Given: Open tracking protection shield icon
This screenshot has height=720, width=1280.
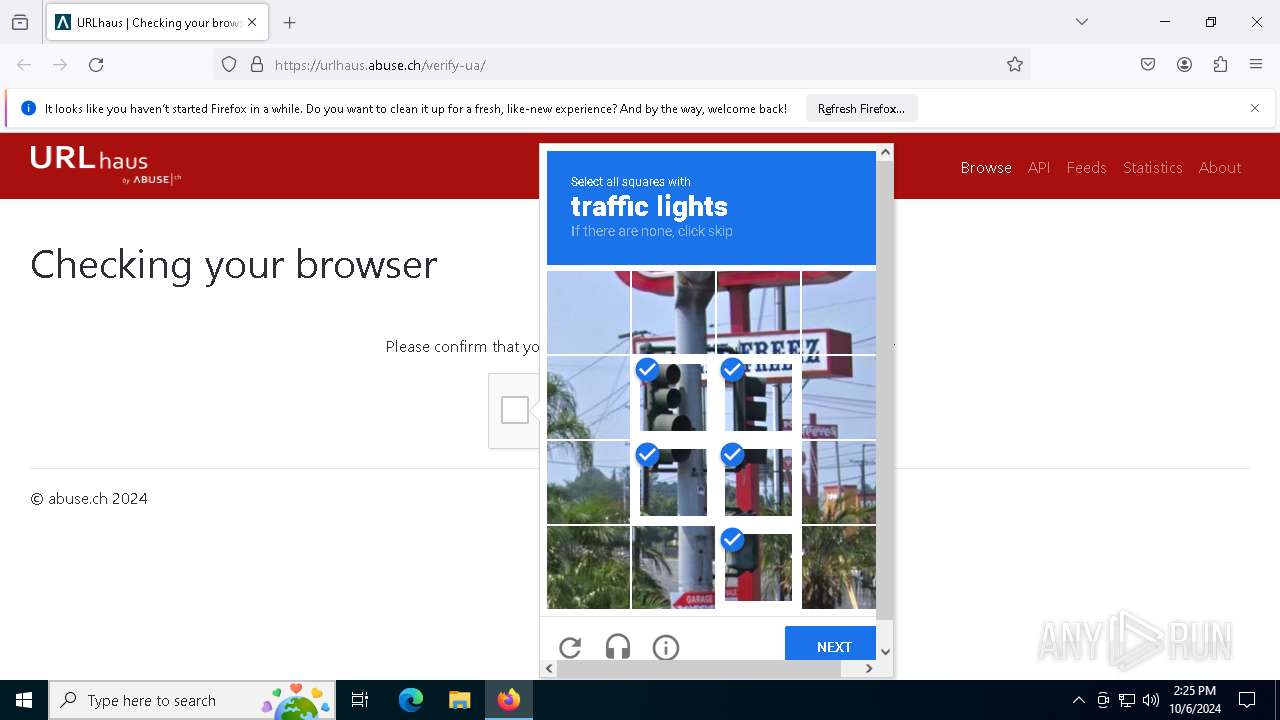Looking at the screenshot, I should (x=229, y=65).
